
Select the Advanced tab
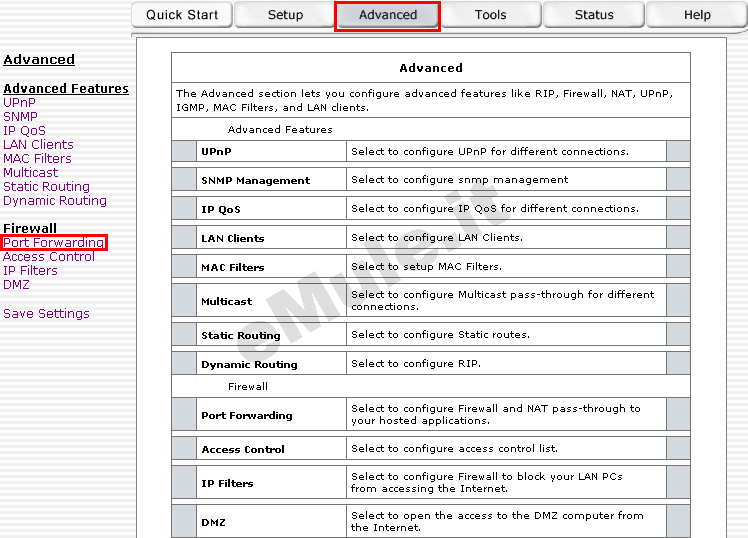(x=387, y=15)
